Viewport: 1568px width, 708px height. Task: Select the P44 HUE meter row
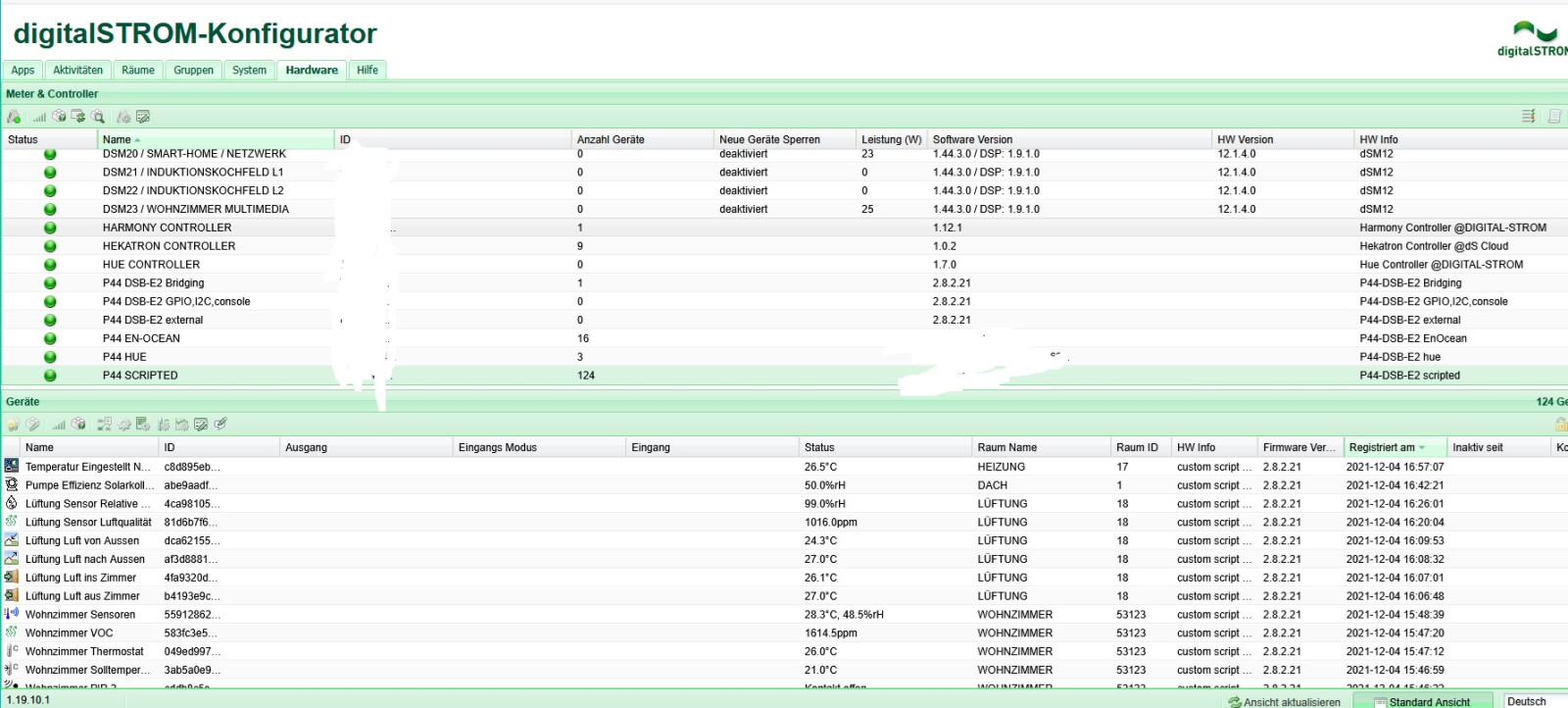pos(784,357)
